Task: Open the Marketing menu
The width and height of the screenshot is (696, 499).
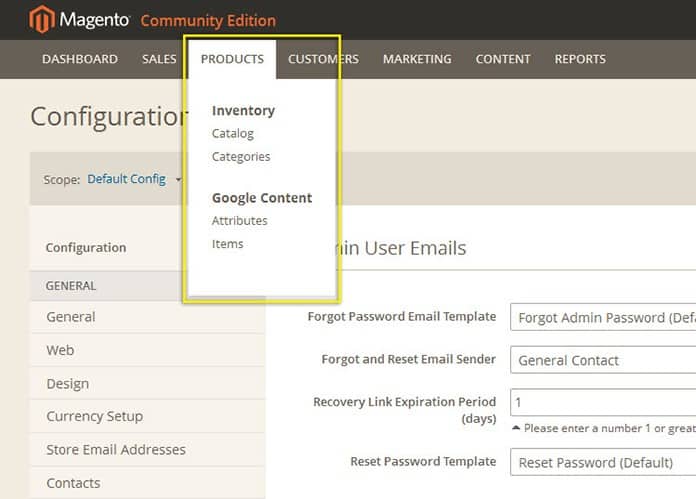Action: 417,59
